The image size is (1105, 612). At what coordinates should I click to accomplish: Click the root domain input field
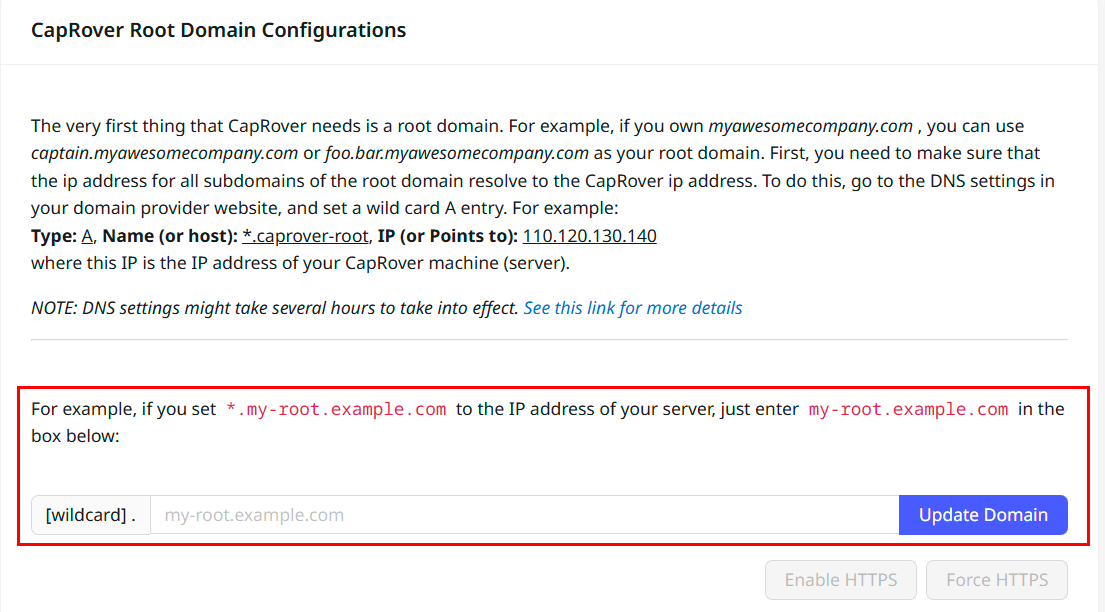click(524, 515)
